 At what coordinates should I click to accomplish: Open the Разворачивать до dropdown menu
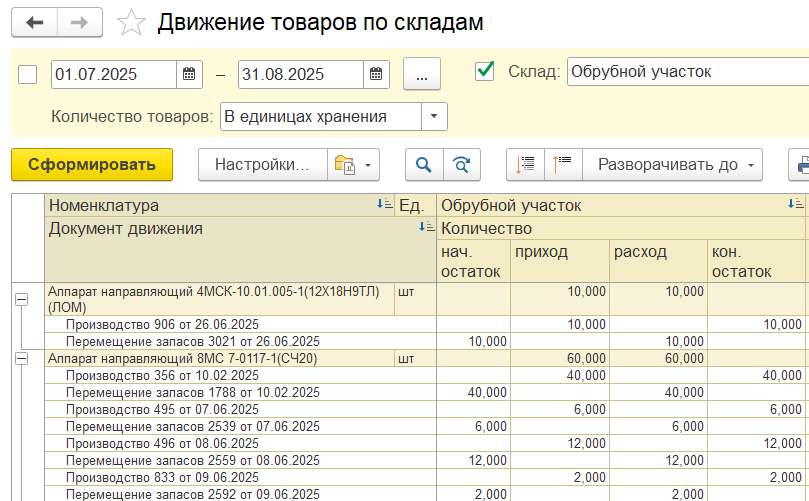pyautogui.click(x=672, y=165)
